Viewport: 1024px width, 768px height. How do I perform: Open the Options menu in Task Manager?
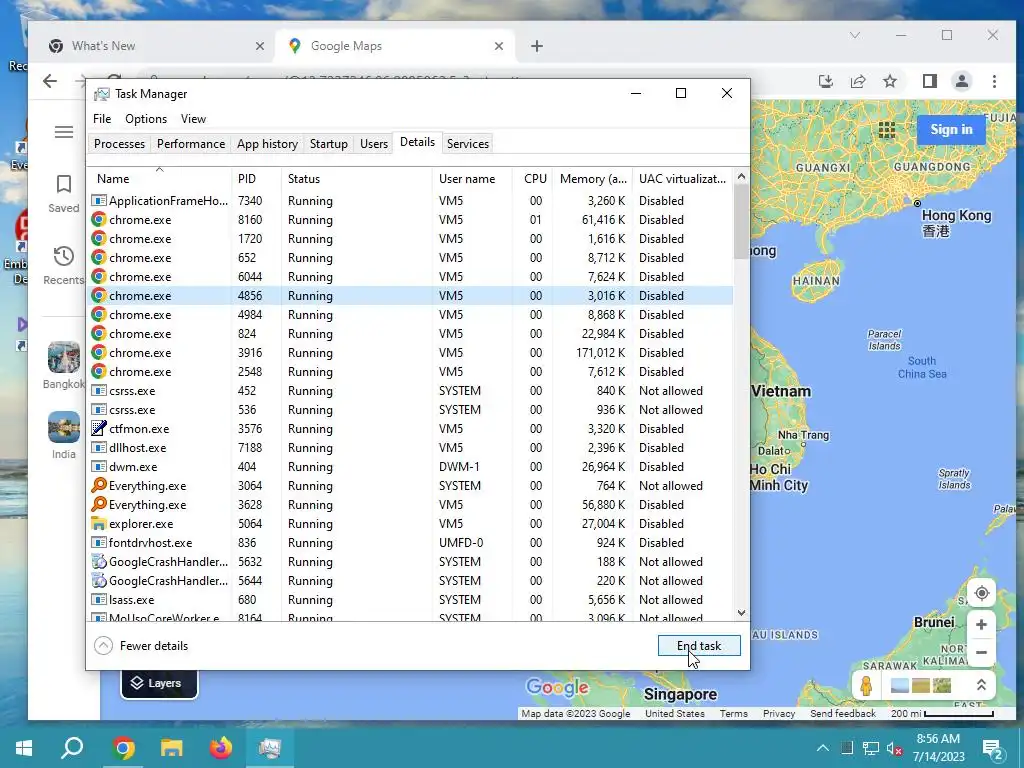tap(146, 119)
